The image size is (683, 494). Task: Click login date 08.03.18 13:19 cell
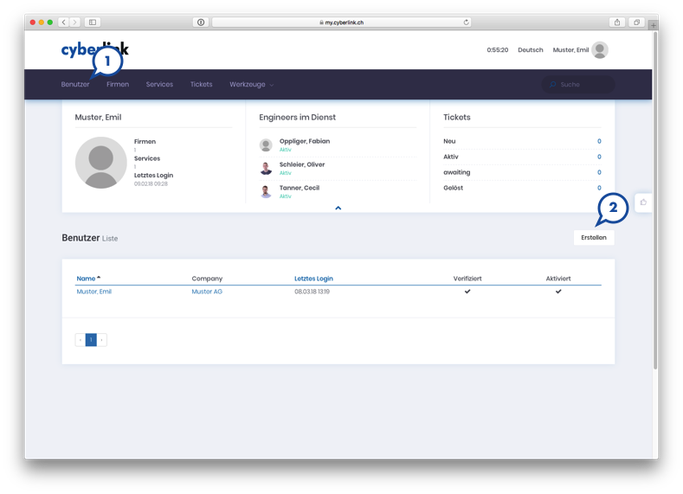[x=312, y=291]
